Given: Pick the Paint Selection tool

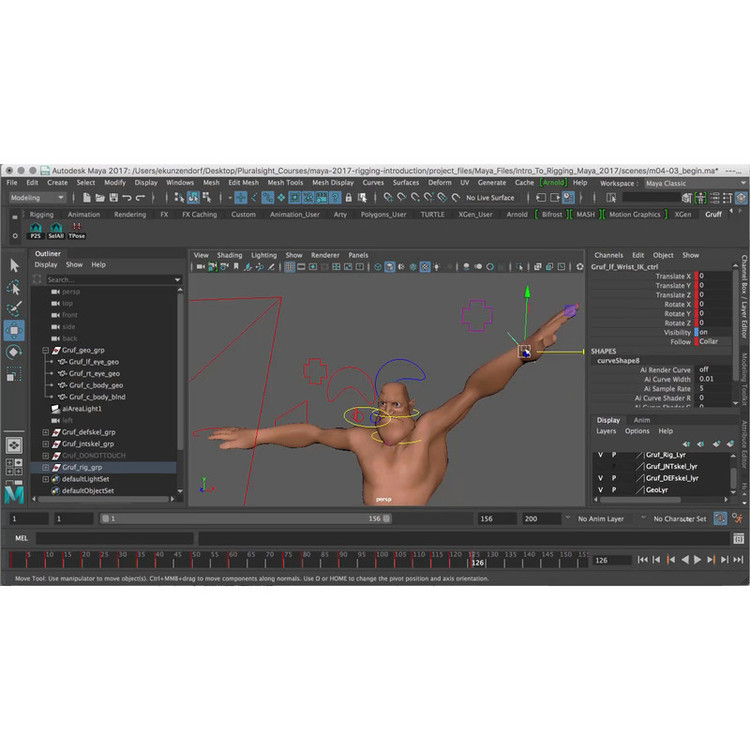Looking at the screenshot, I should 14,308.
